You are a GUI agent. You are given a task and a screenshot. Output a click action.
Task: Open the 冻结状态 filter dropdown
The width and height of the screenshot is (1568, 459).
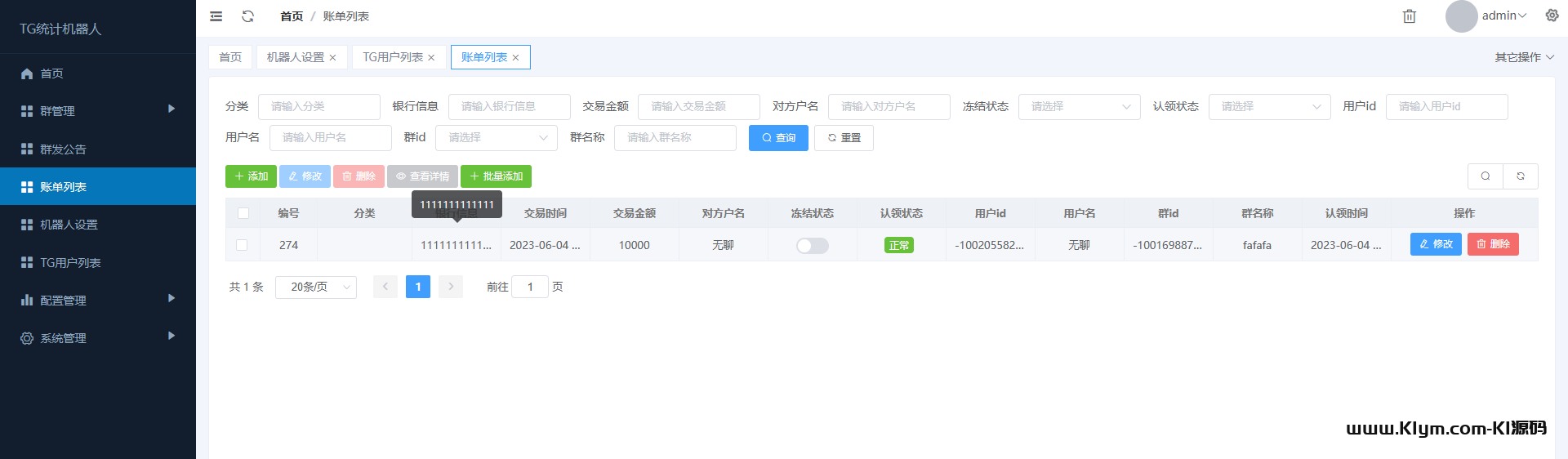(x=1079, y=107)
